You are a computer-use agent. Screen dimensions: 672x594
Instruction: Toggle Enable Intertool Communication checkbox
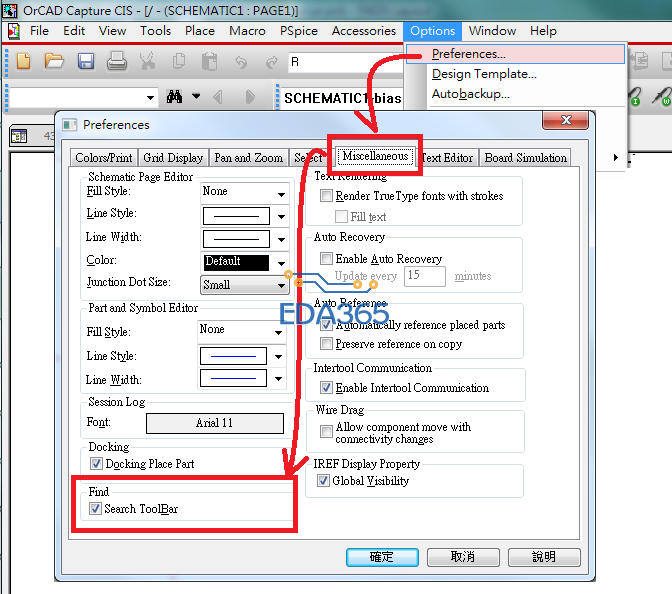coord(326,388)
